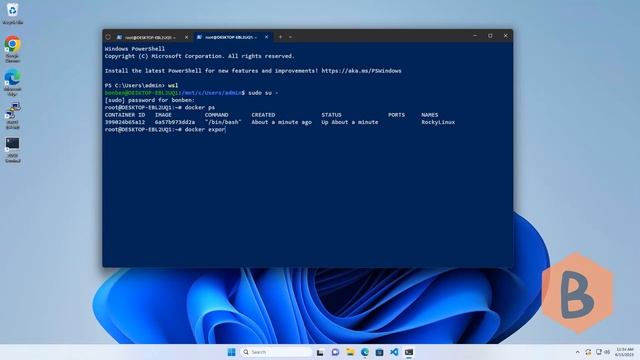Show hidden system tray icons chevron
This screenshot has width=640, height=360.
577,352
